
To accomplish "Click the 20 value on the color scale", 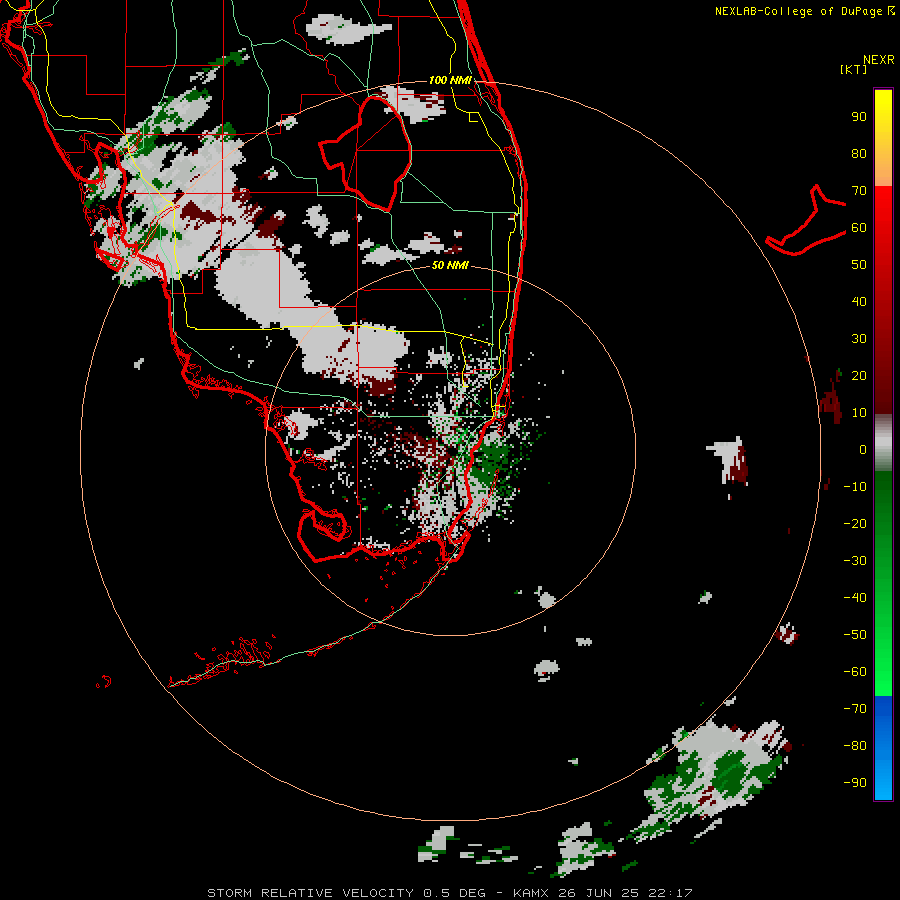I will click(x=859, y=375).
